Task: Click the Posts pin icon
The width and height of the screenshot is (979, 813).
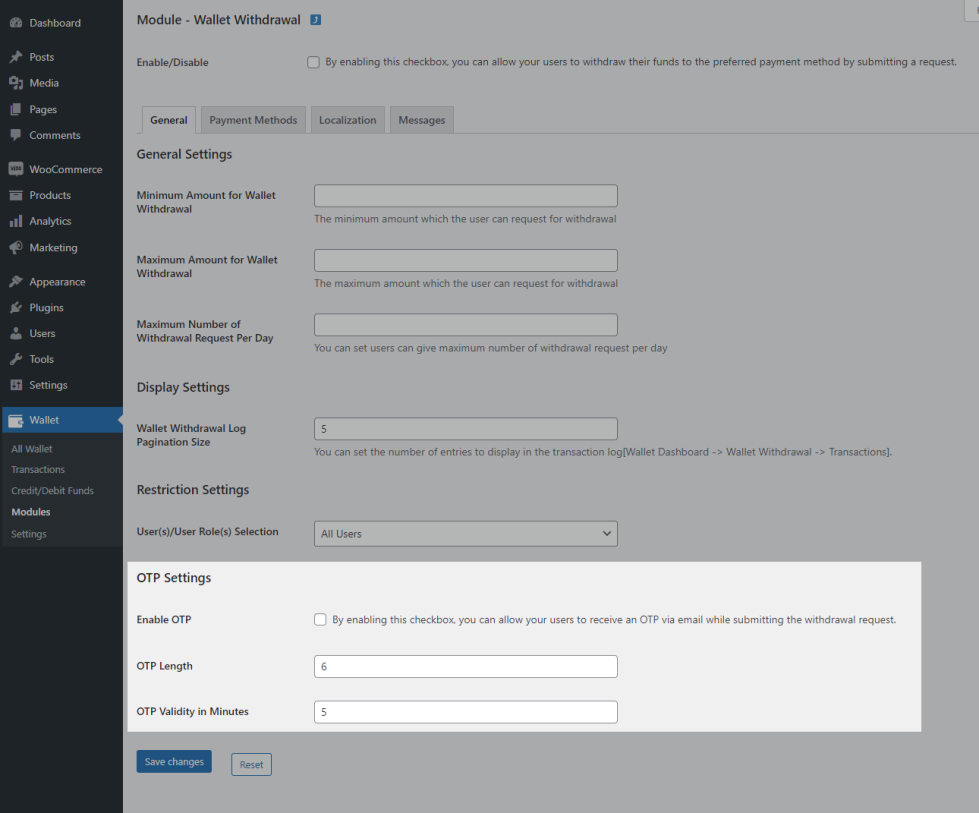Action: click(x=16, y=57)
